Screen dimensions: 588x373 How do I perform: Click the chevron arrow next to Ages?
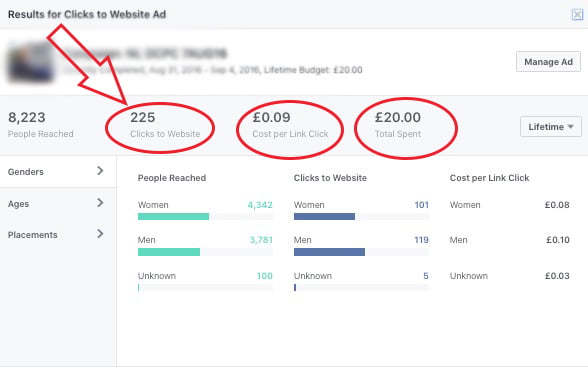pos(100,203)
